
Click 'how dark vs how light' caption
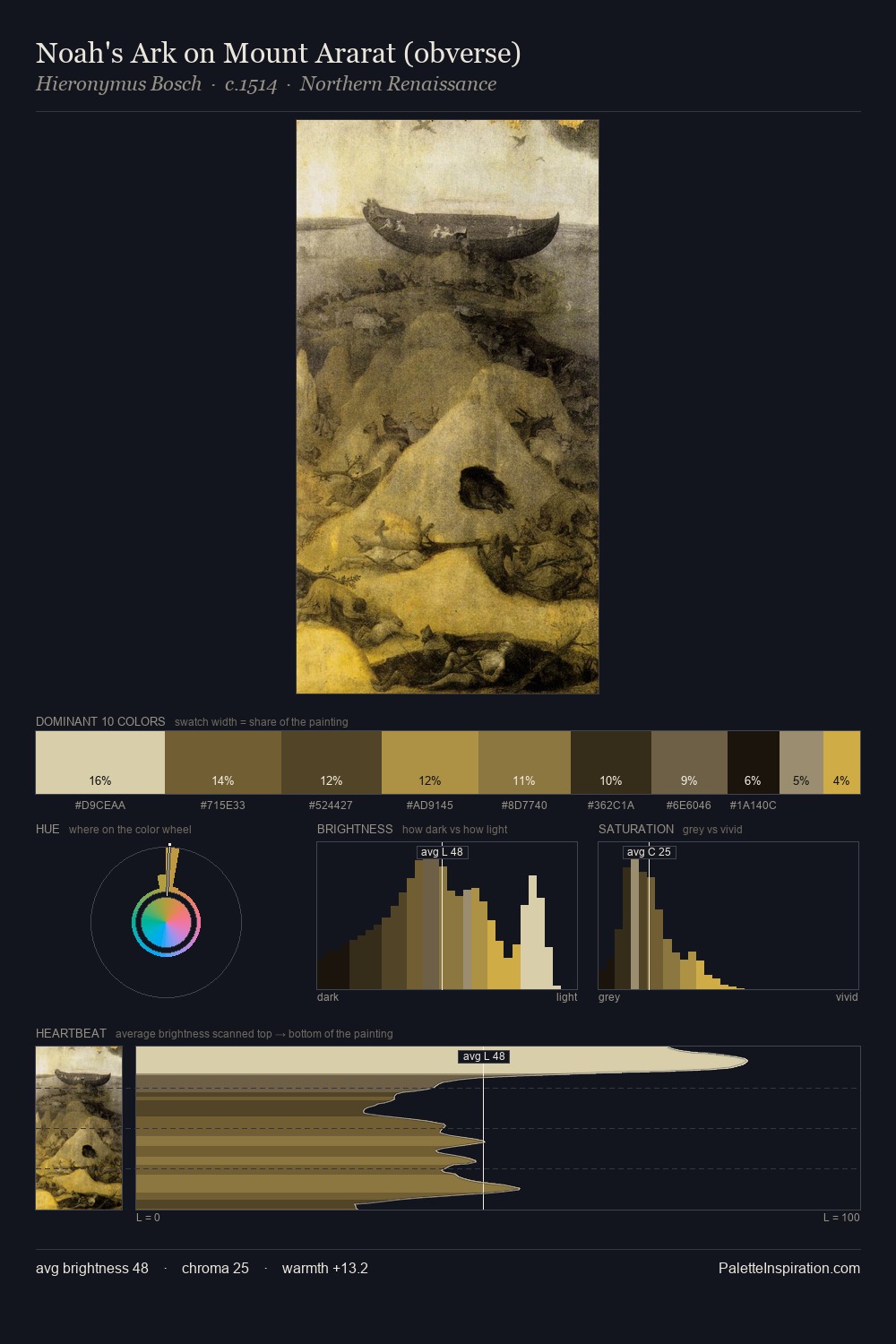[455, 830]
